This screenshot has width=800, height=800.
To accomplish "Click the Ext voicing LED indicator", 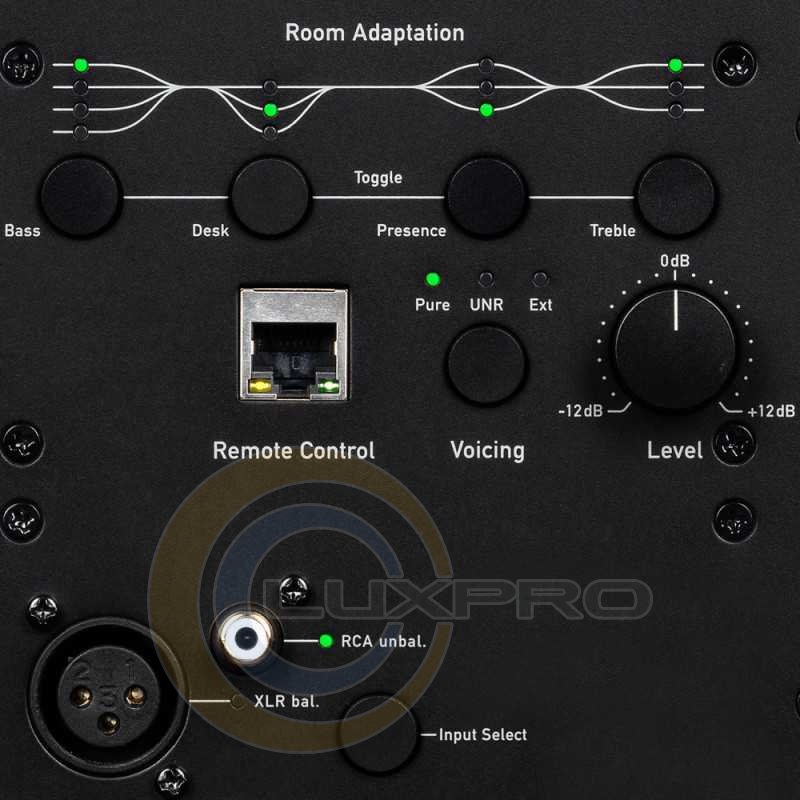I will [540, 279].
